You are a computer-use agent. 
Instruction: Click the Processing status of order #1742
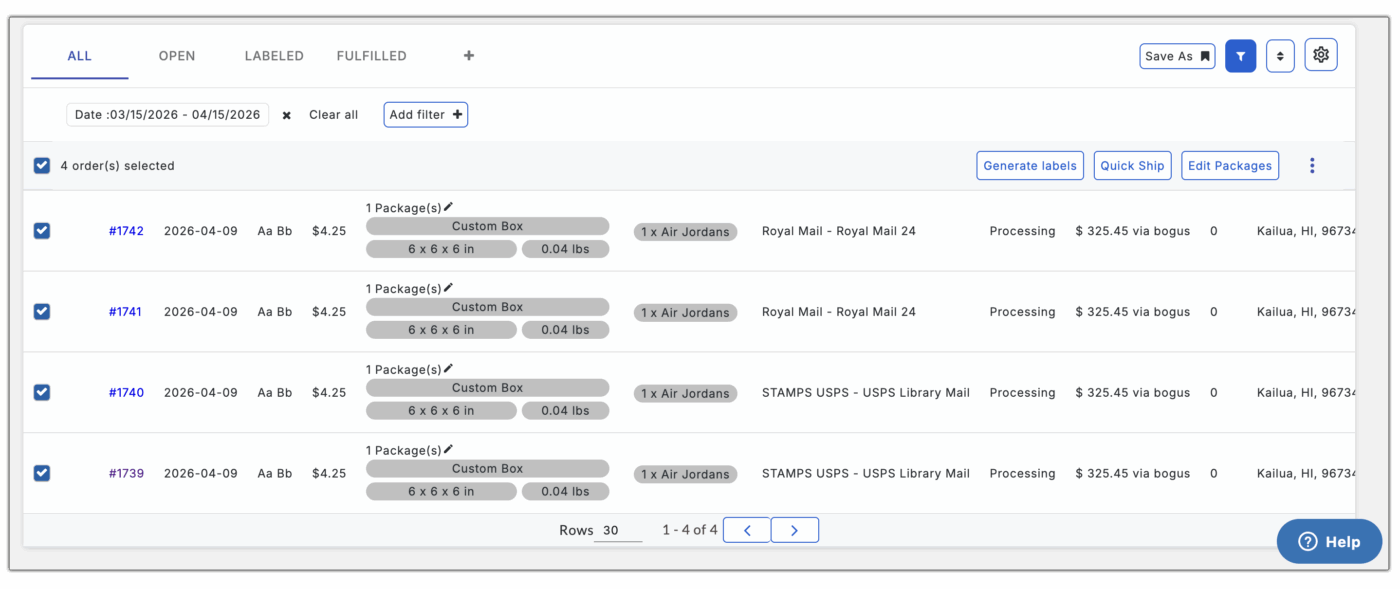click(x=1022, y=231)
